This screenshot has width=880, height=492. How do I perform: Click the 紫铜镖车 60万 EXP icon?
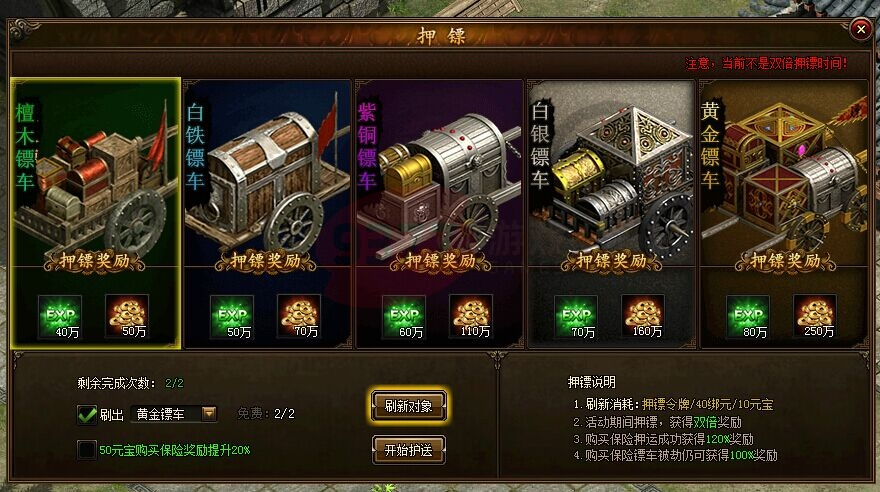[404, 317]
